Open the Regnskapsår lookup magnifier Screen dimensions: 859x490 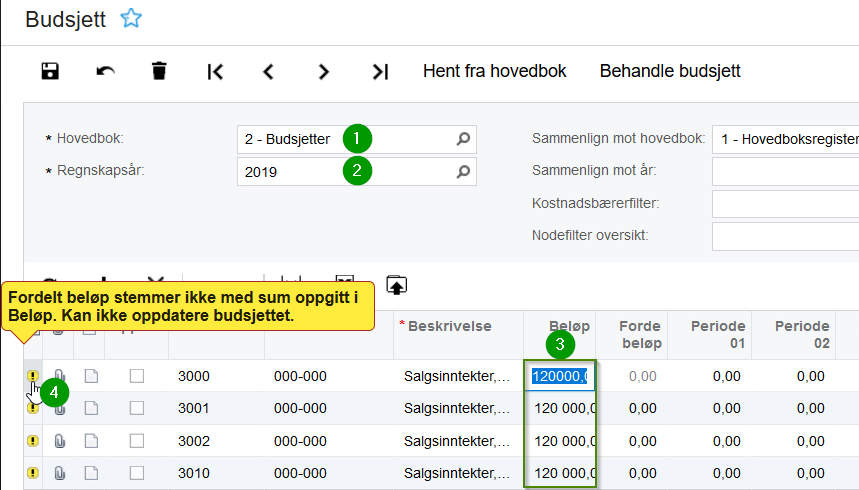pyautogui.click(x=463, y=171)
